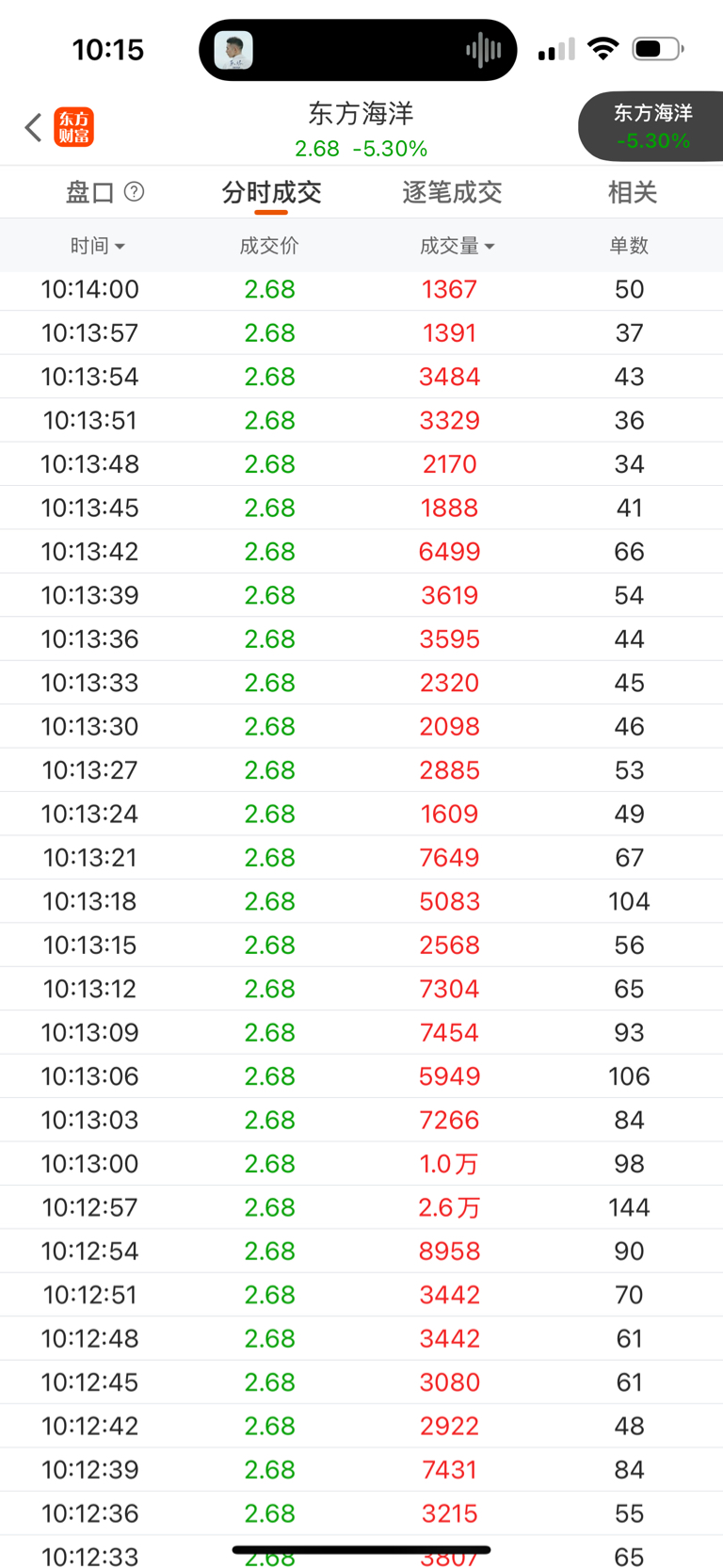This screenshot has height=1568, width=723.
Task: Switch to the 逐笔成交 tab
Action: click(x=452, y=192)
